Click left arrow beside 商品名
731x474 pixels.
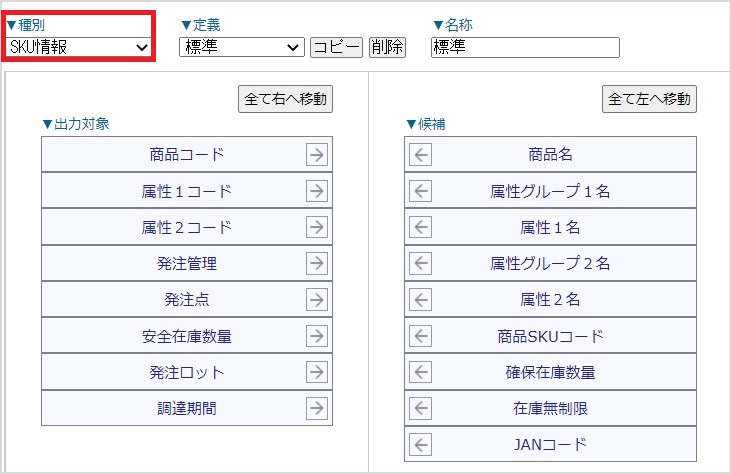coord(421,155)
